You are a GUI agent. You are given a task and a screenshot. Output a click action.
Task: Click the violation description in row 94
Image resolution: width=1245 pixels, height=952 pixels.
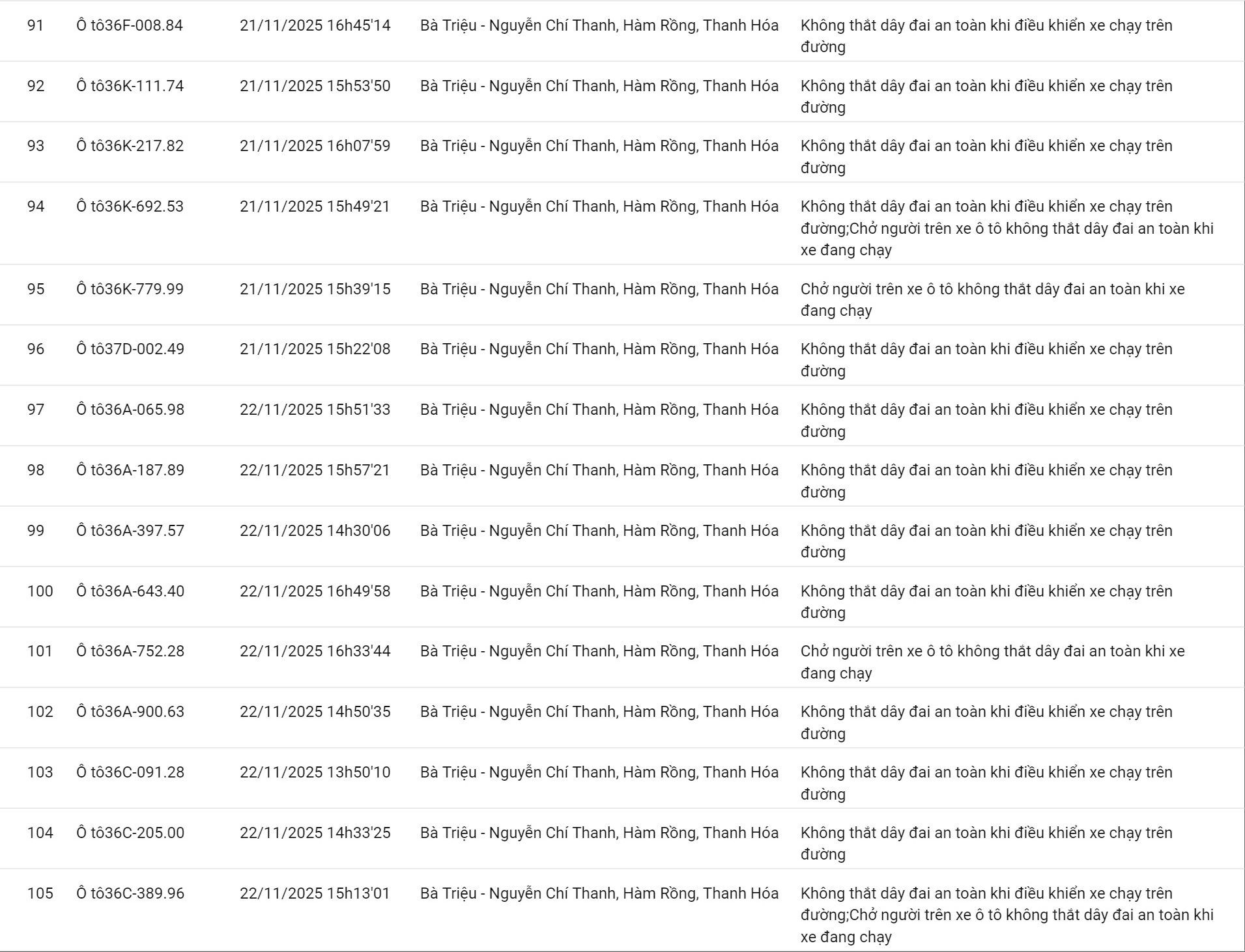pyautogui.click(x=1007, y=228)
